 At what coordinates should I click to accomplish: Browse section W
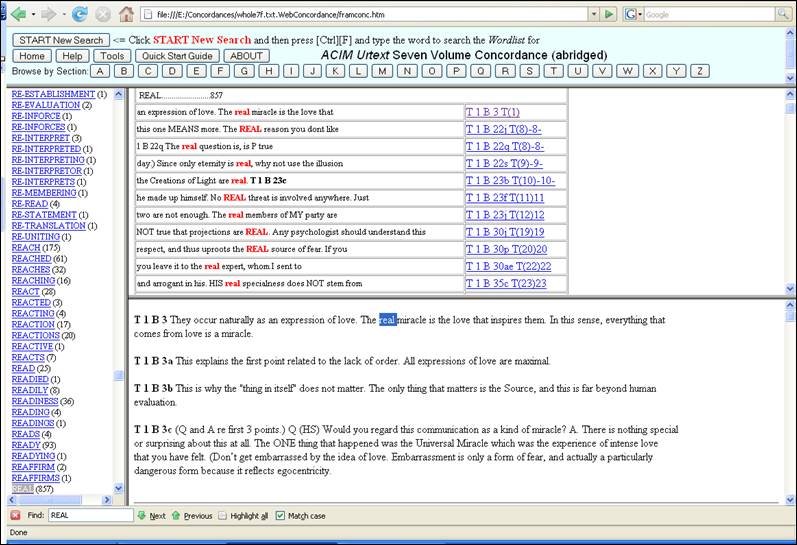(627, 71)
